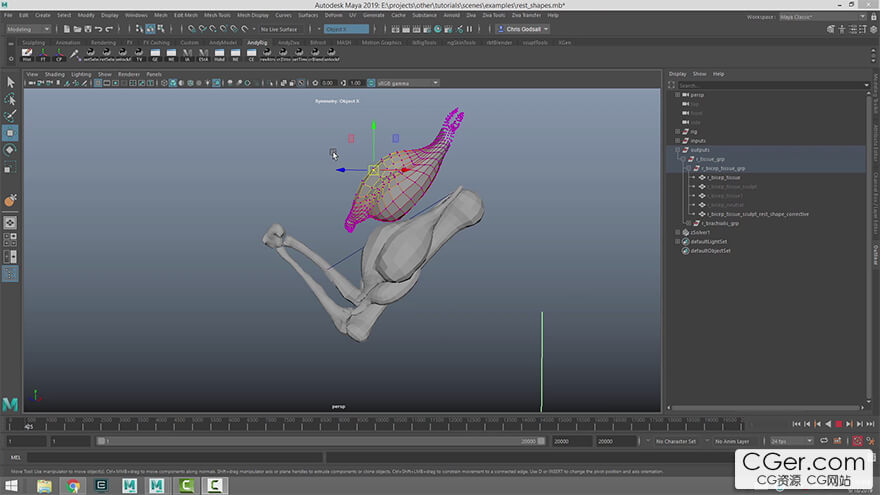Activate the Lasso Select tool
Viewport: 880px width, 495px height.
pyautogui.click(x=10, y=99)
